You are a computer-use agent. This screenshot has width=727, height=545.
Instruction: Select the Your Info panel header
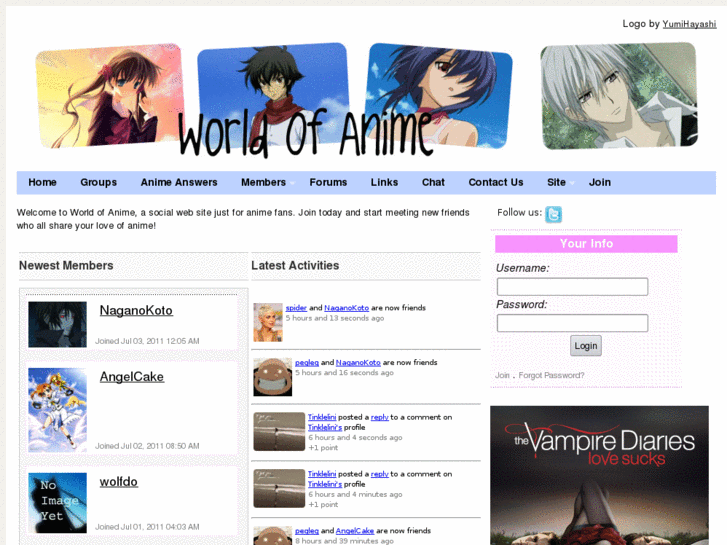[586, 244]
